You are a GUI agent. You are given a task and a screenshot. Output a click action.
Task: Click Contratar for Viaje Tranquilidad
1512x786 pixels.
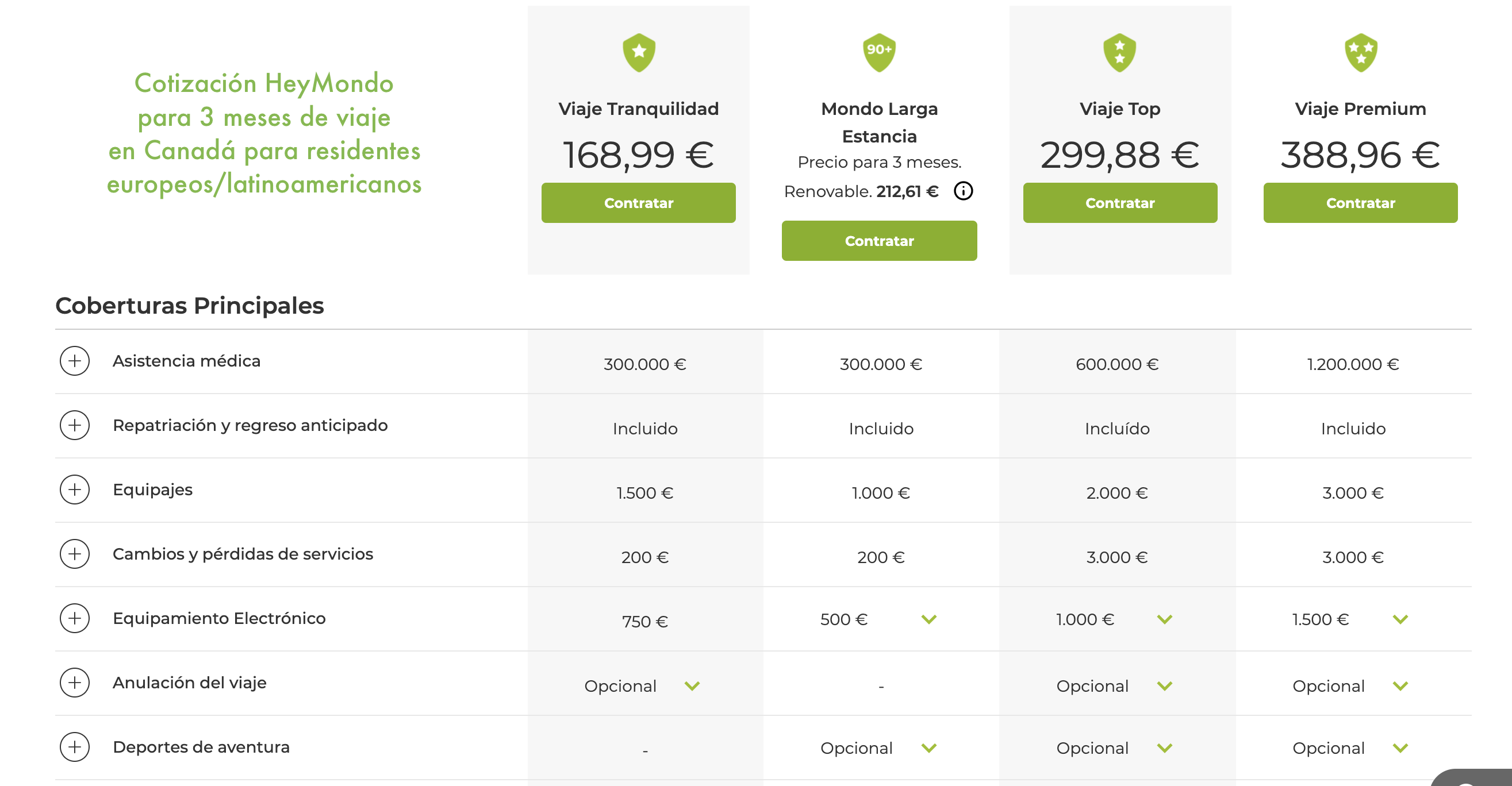(x=639, y=203)
